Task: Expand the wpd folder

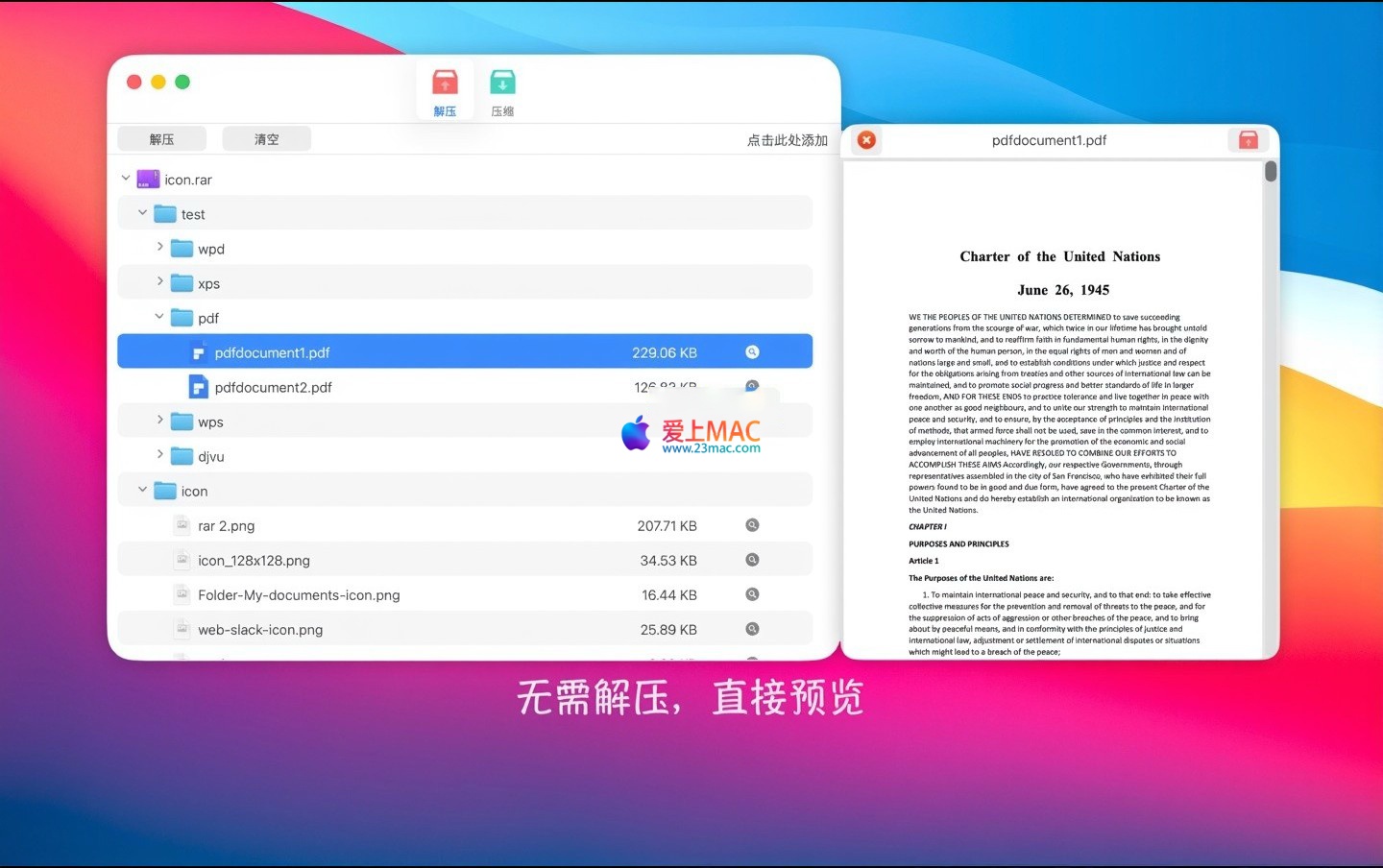Action: point(160,248)
